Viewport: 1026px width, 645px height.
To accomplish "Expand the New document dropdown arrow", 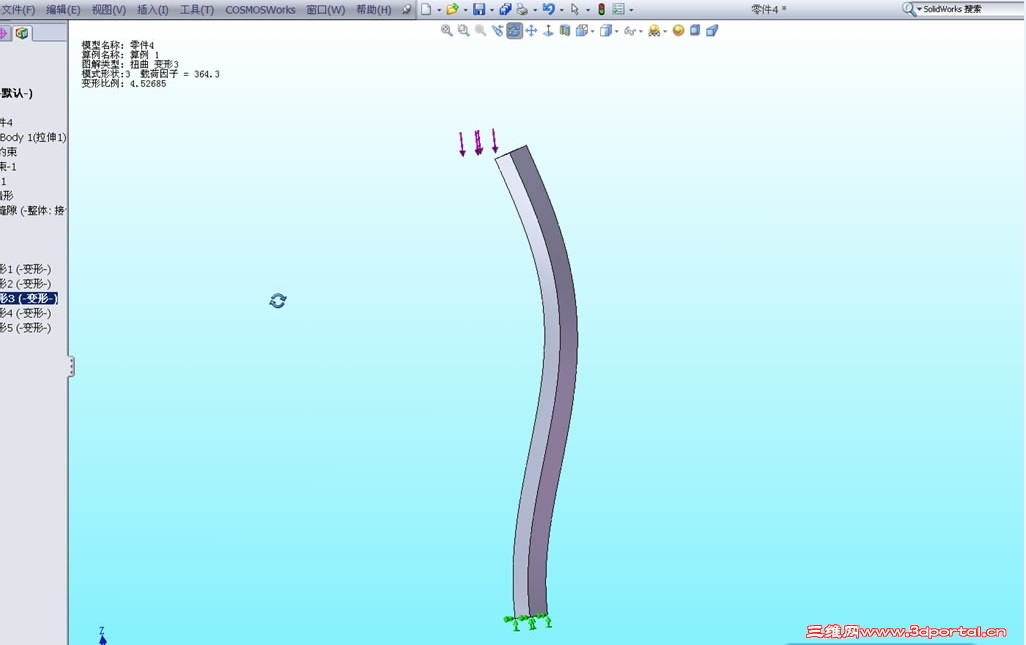I will pos(439,10).
